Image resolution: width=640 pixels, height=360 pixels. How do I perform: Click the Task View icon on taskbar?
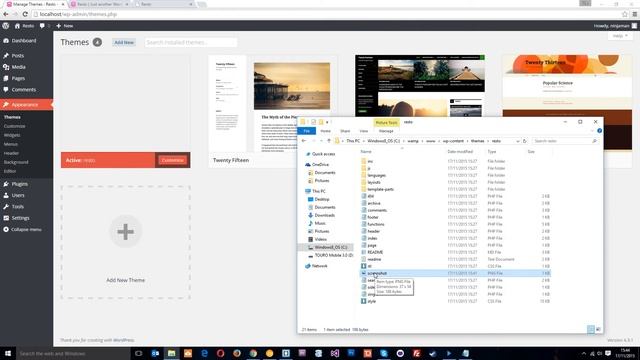click(x=139, y=353)
